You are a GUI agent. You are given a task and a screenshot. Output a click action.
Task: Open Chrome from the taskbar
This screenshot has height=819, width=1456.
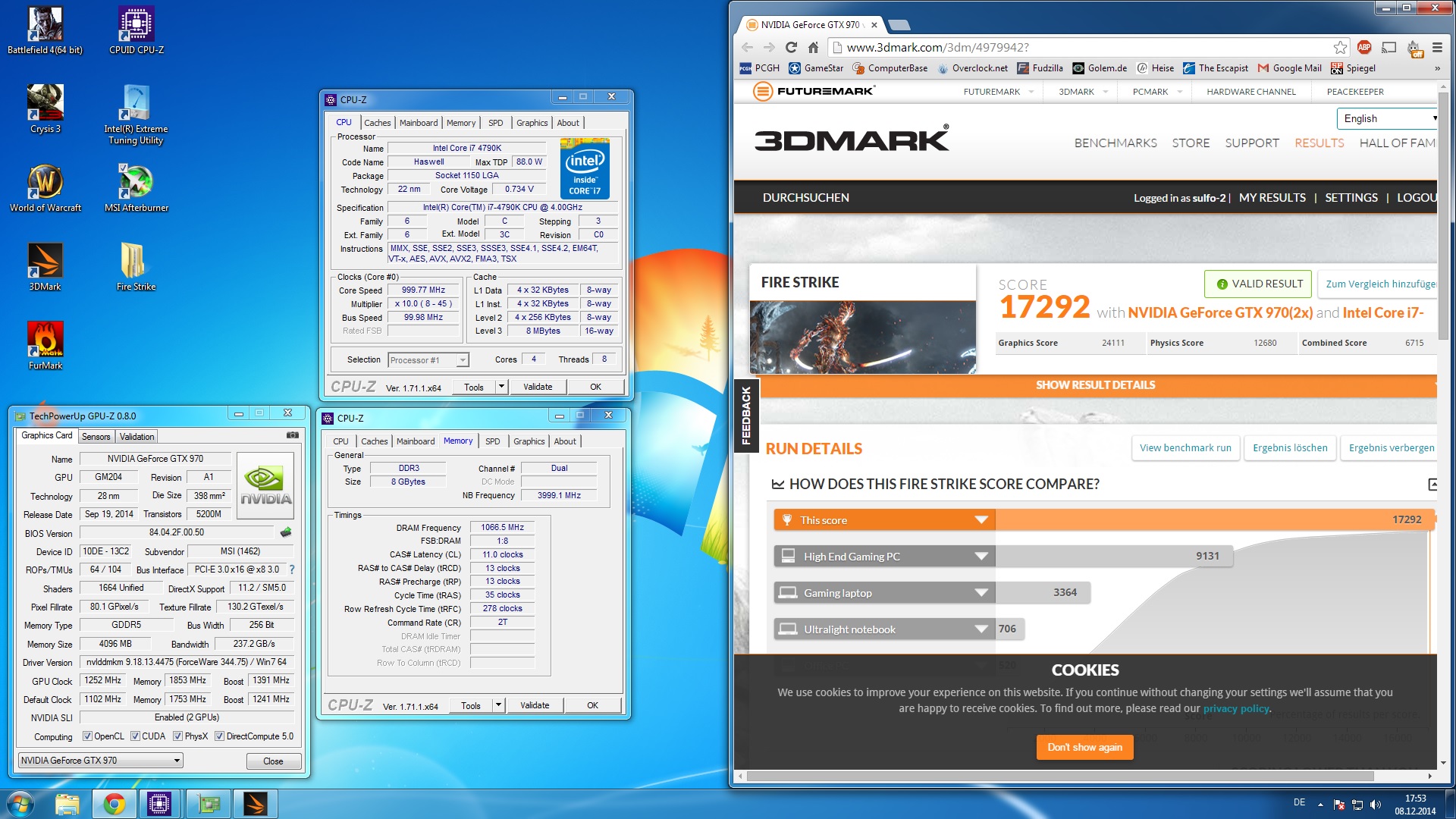click(x=114, y=803)
